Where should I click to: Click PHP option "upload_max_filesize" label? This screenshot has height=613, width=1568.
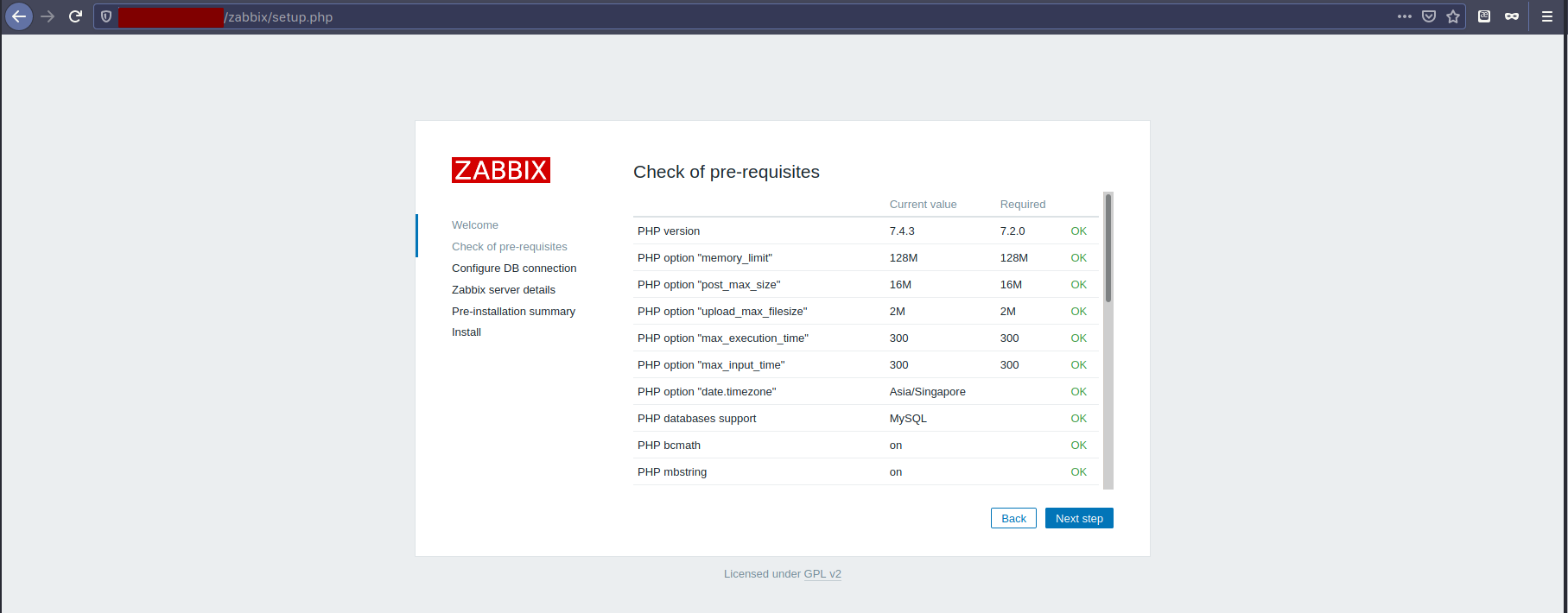pos(722,312)
